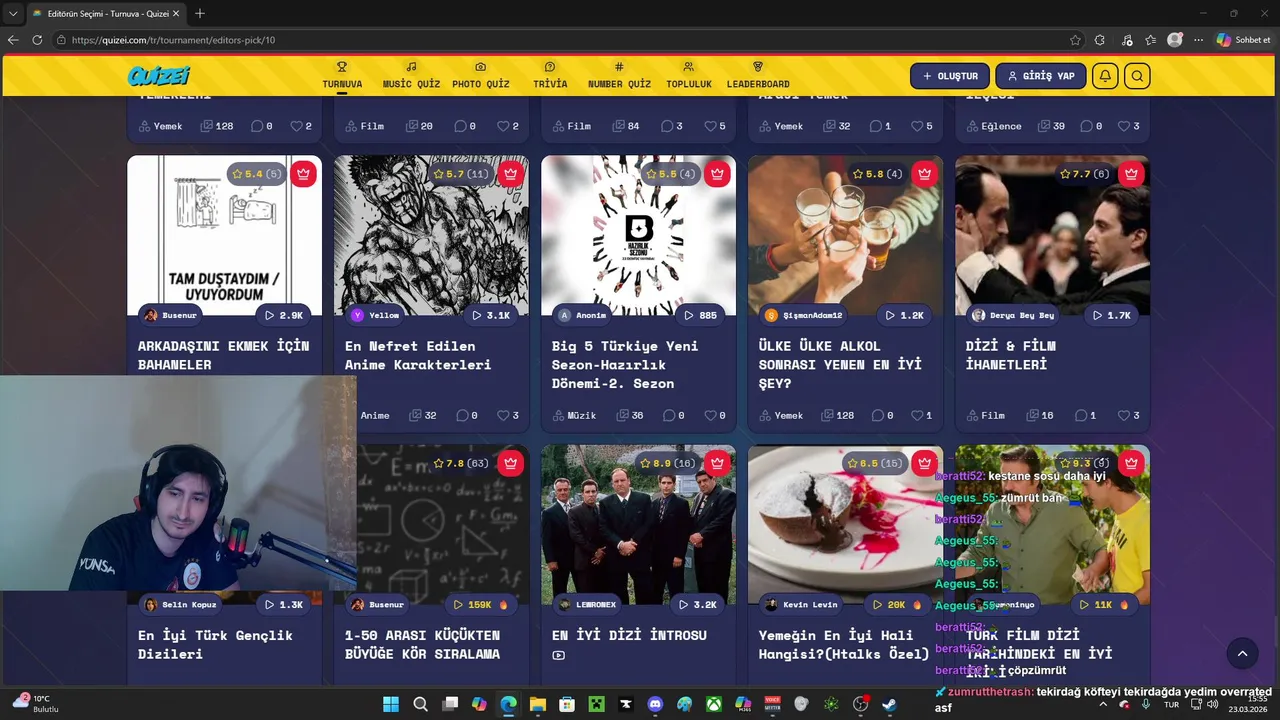Click the 2.9K play count on Bahaneler card
This screenshot has width=1280, height=720.
pos(284,315)
